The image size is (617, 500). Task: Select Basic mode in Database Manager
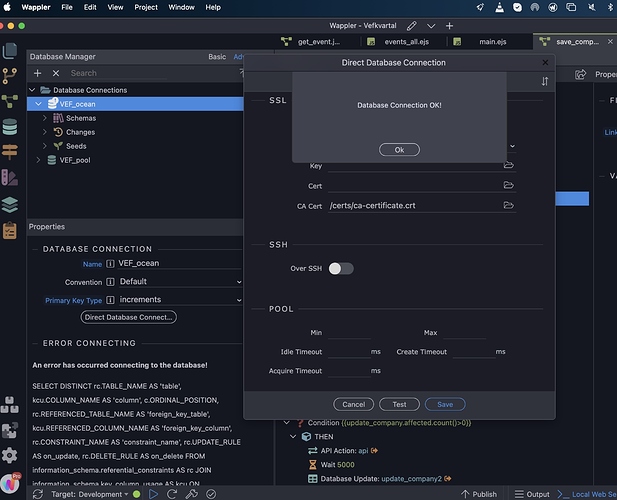click(x=217, y=57)
